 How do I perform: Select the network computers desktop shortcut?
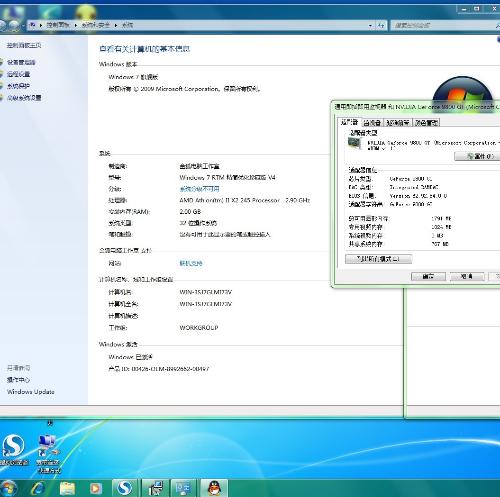pyautogui.click(x=48, y=453)
